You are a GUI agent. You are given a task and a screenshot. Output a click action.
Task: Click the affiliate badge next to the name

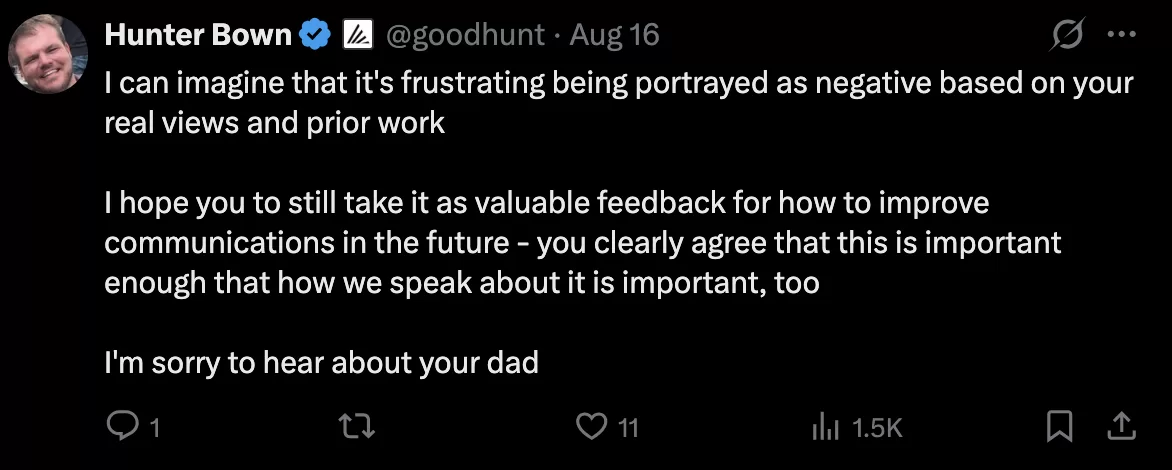357,34
